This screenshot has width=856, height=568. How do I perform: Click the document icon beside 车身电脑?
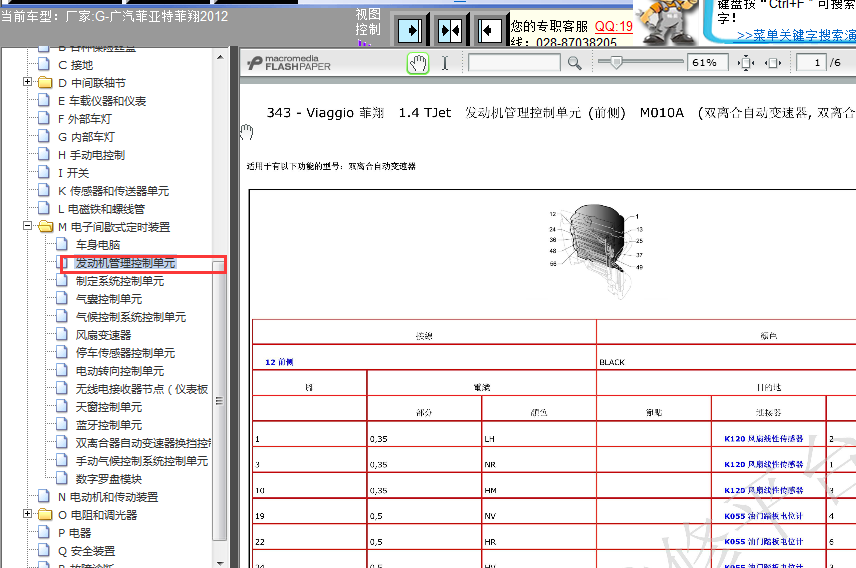[x=62, y=244]
